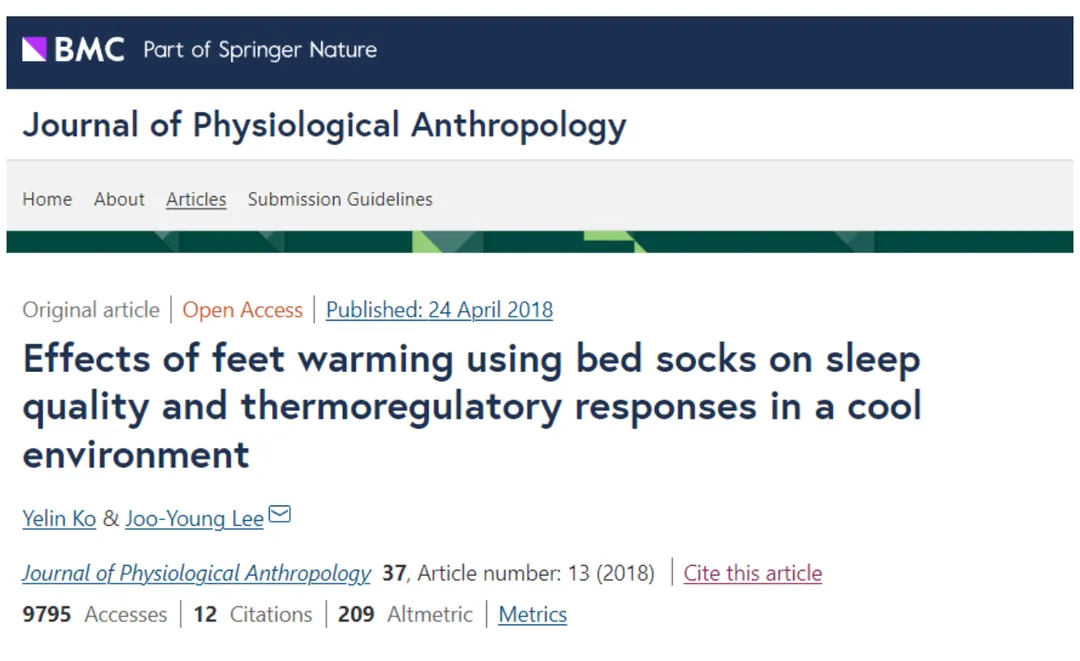Viewport: 1080px width, 661px height.
Task: Open Submission Guidelines
Action: 340,199
